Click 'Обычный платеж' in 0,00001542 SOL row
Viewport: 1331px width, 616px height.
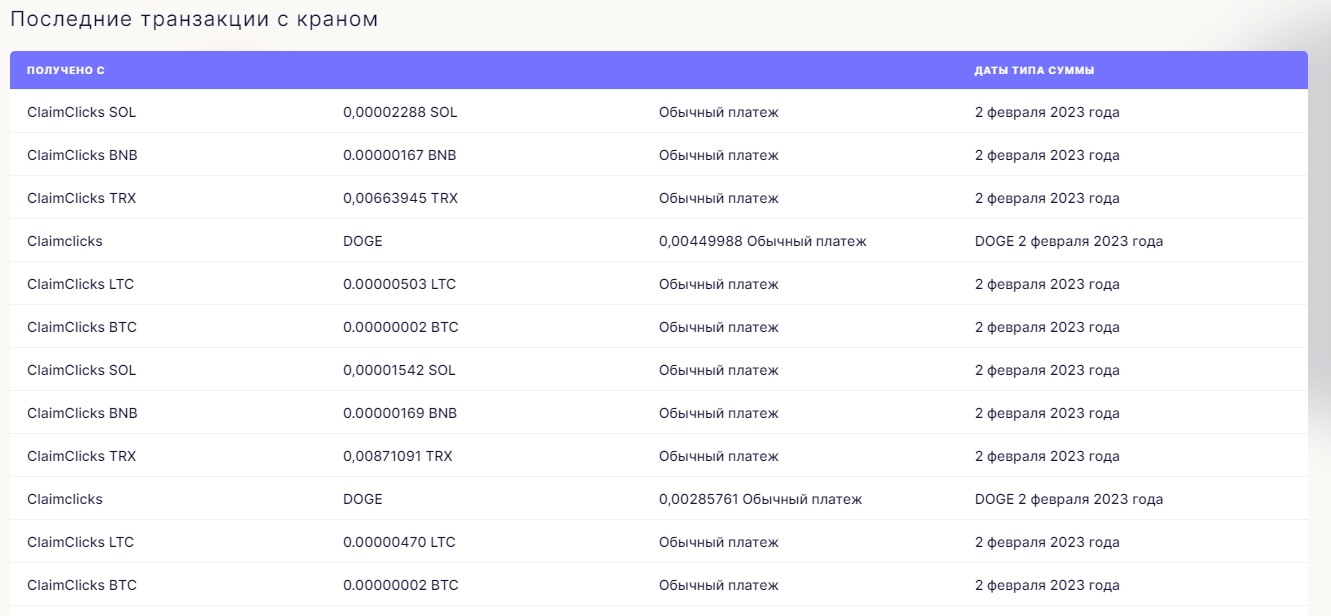click(x=718, y=370)
